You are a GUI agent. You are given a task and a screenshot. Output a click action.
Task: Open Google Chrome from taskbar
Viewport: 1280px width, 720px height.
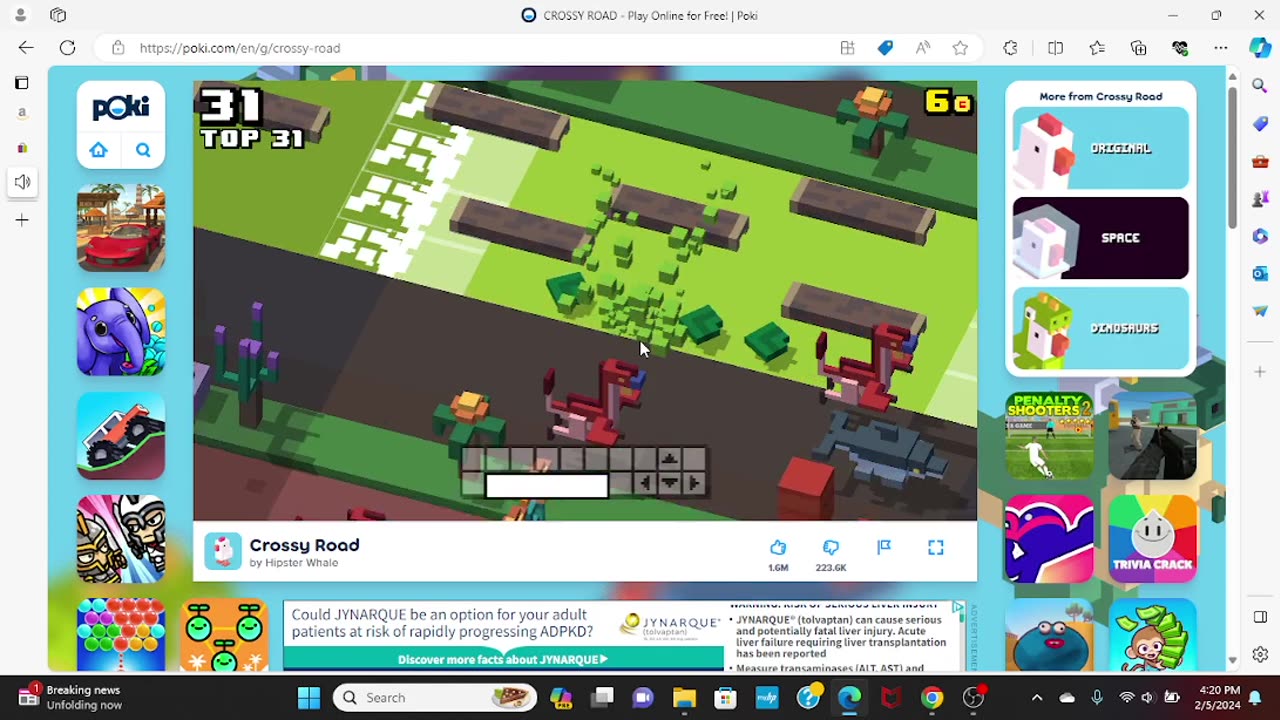tap(932, 698)
